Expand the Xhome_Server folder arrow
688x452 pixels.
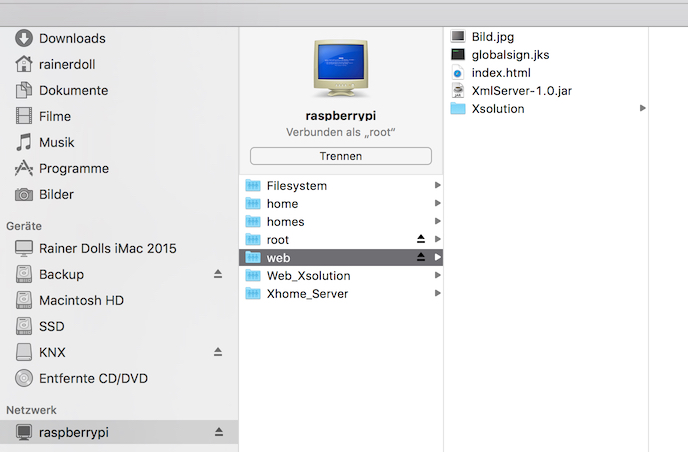tap(438, 294)
